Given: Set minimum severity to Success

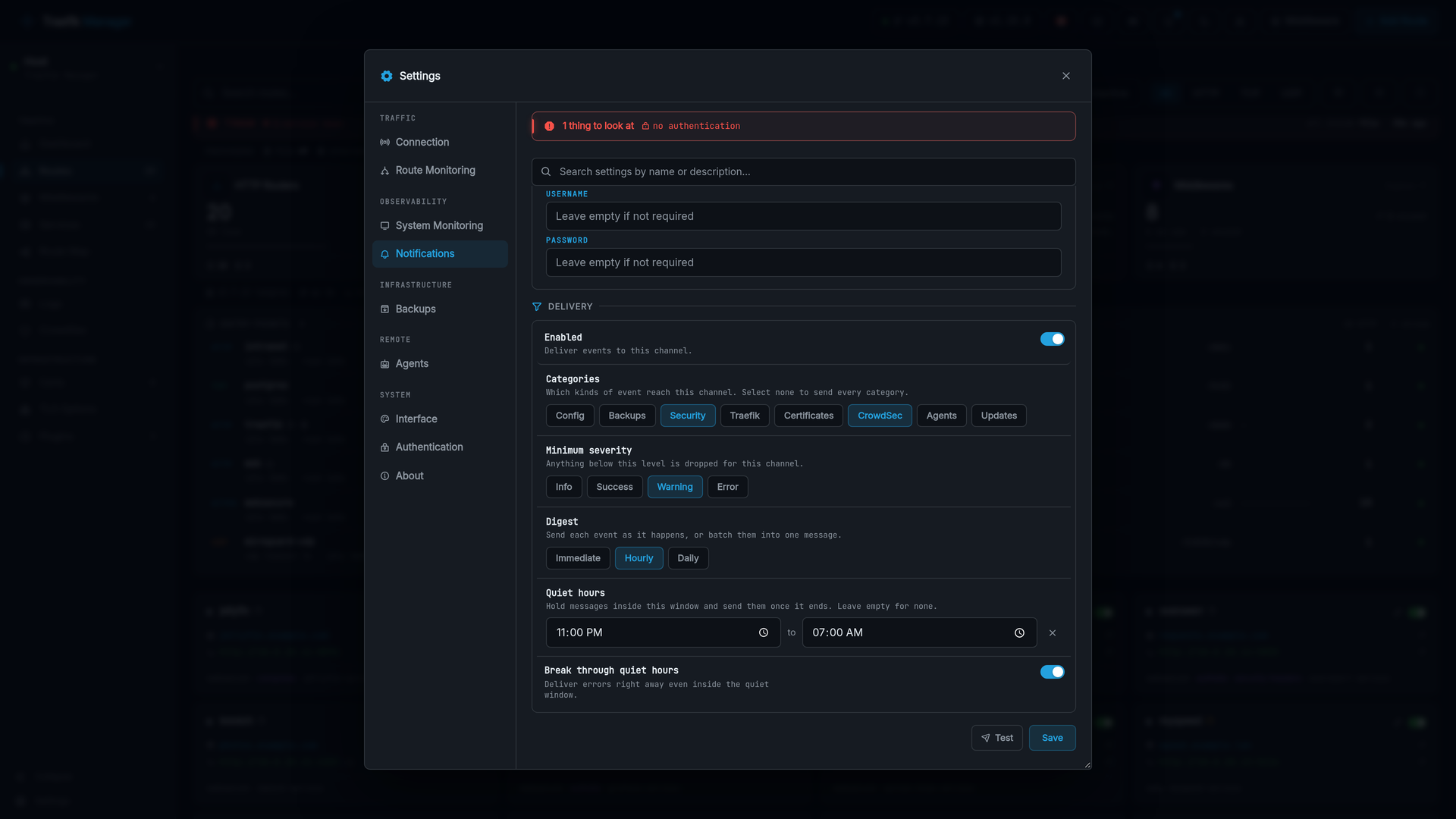Looking at the screenshot, I should tap(614, 487).
